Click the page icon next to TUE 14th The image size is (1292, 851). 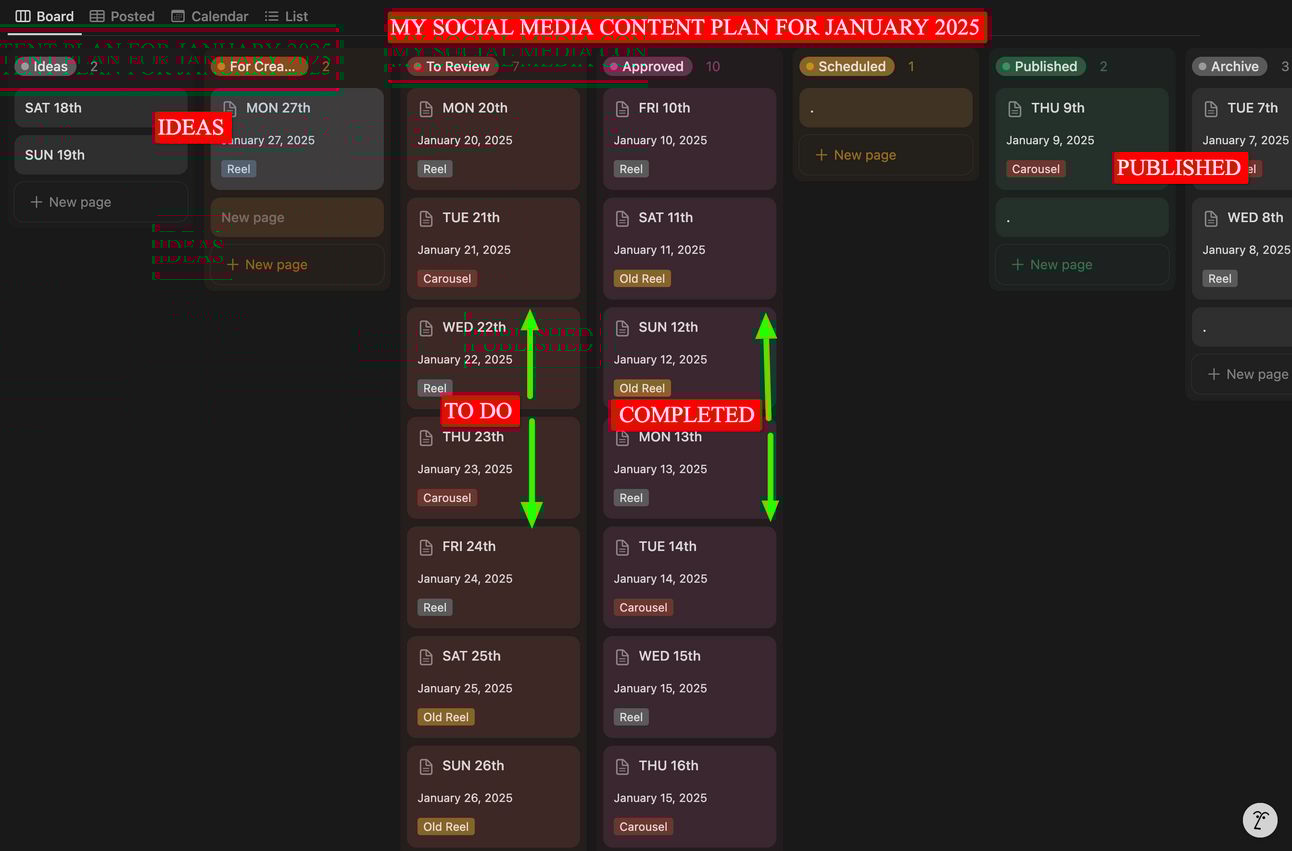tap(621, 547)
